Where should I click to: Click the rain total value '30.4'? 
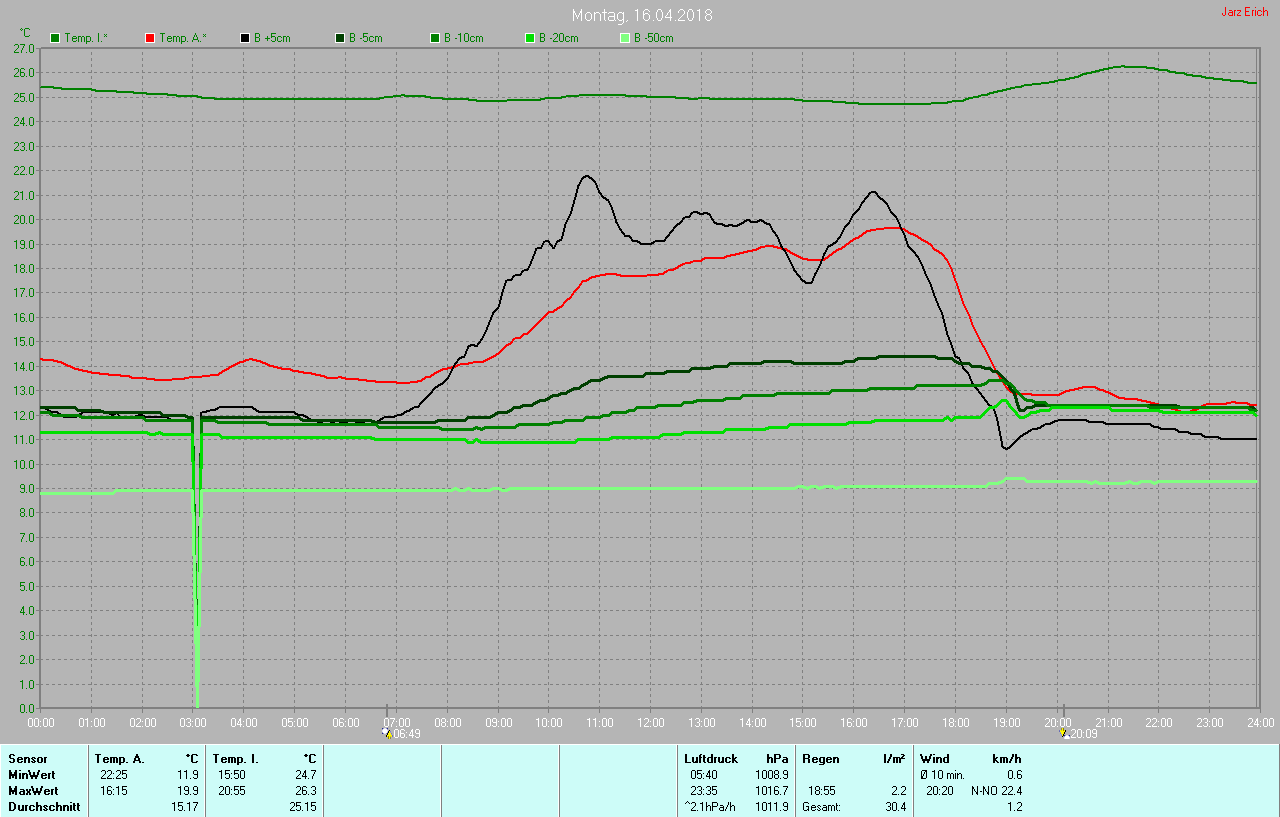coord(895,807)
